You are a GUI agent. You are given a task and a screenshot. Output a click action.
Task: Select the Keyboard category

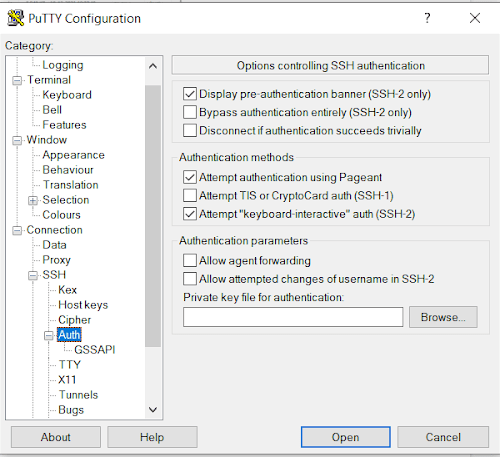[x=67, y=95]
